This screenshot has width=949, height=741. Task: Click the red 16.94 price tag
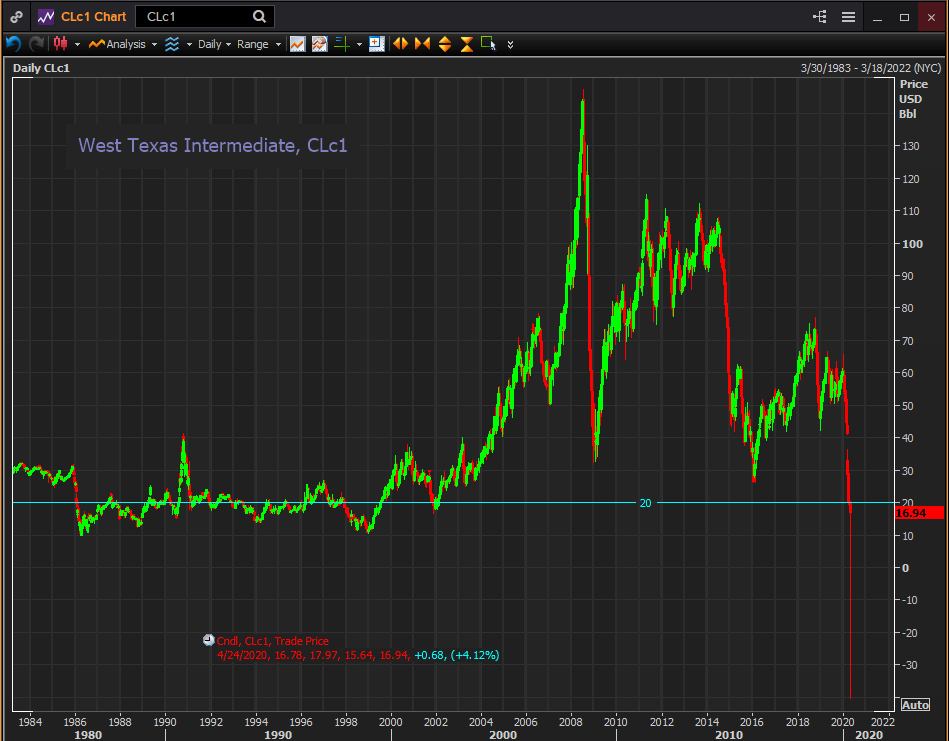(x=919, y=513)
